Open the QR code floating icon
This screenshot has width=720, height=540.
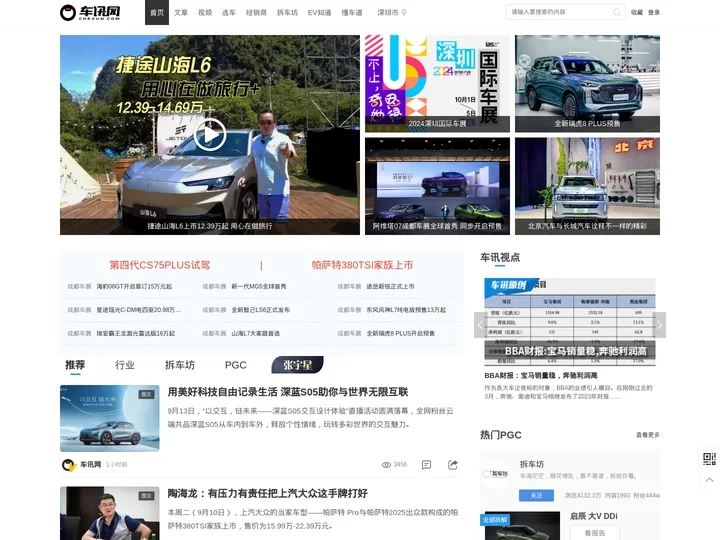point(709,459)
